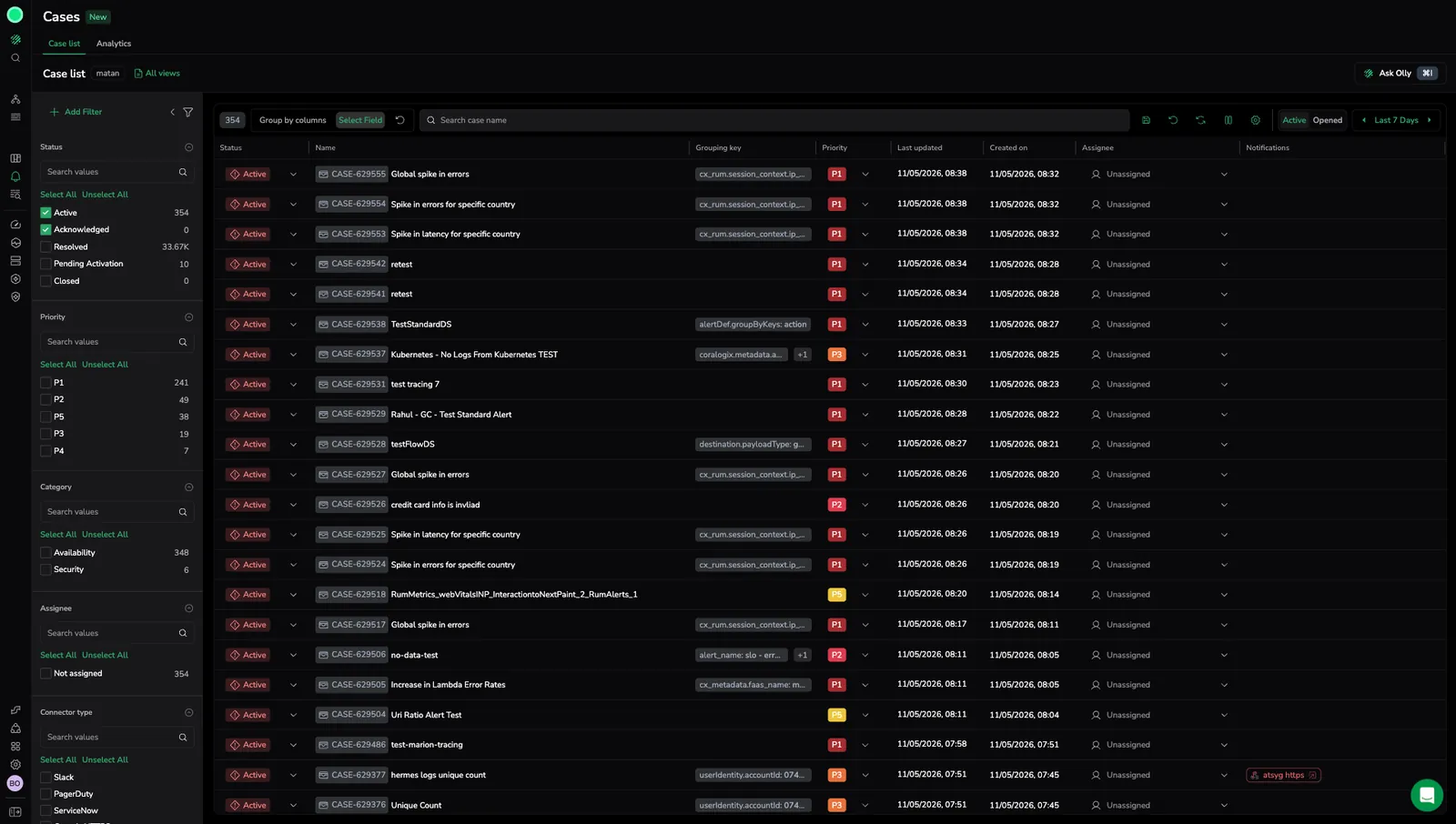Open the bell alerts icon in left sidebar
This screenshot has width=1456, height=824.
15,176
